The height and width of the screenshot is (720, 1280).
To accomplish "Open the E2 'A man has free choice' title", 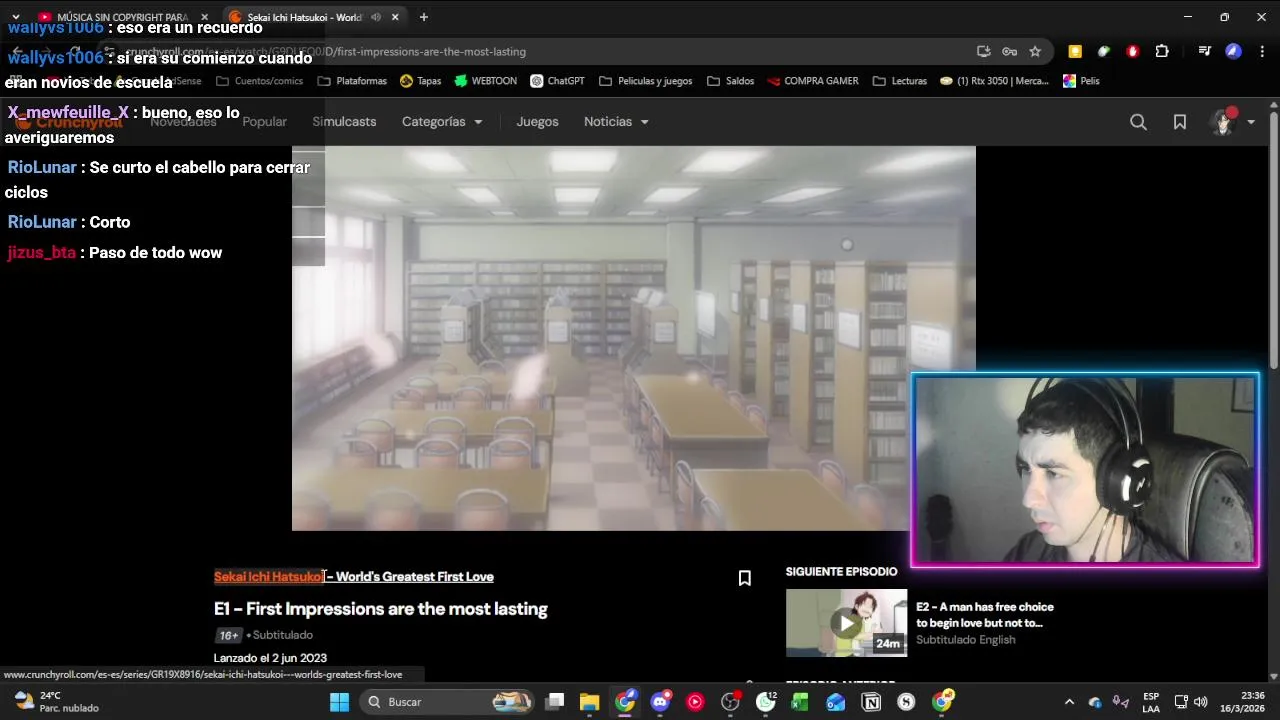I will pyautogui.click(x=984, y=615).
